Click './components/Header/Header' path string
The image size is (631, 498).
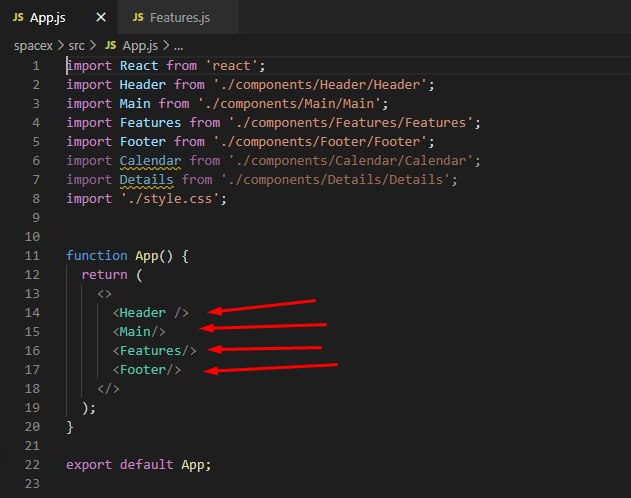coord(320,84)
